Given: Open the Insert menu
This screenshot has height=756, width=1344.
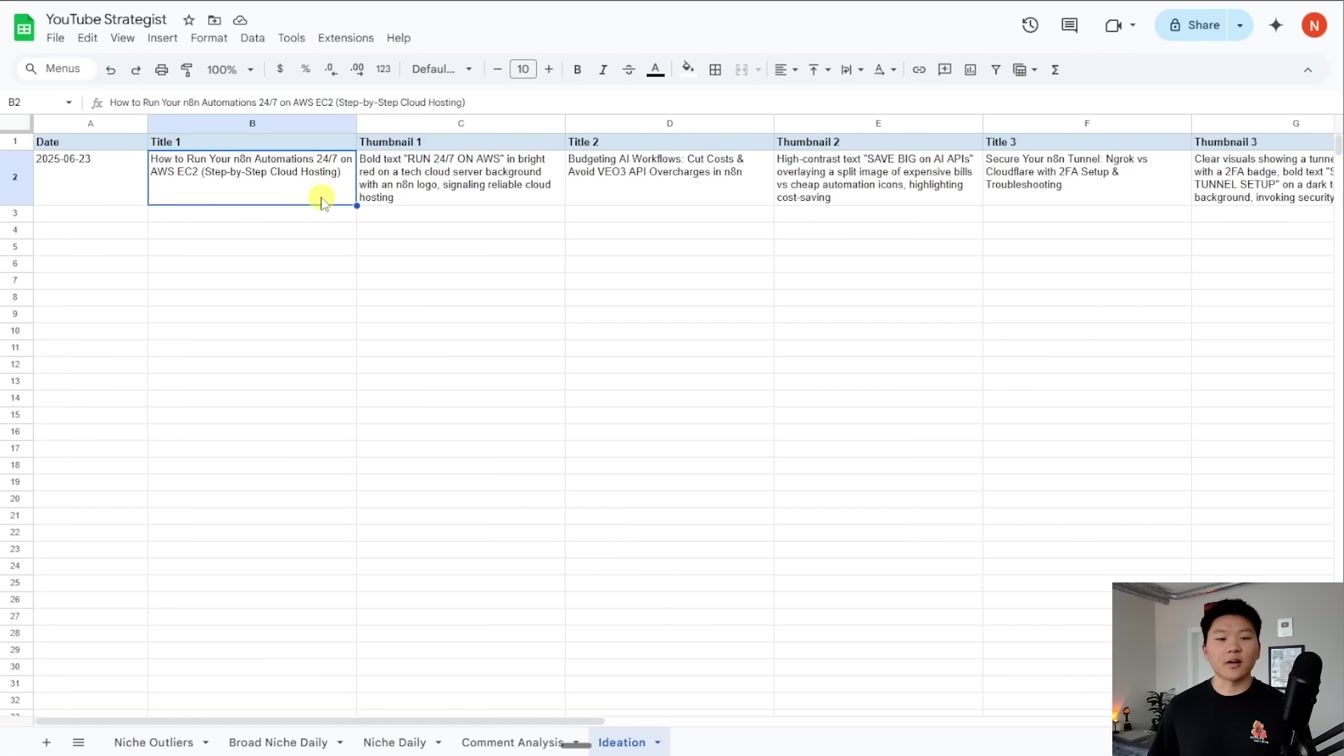Looking at the screenshot, I should [162, 38].
